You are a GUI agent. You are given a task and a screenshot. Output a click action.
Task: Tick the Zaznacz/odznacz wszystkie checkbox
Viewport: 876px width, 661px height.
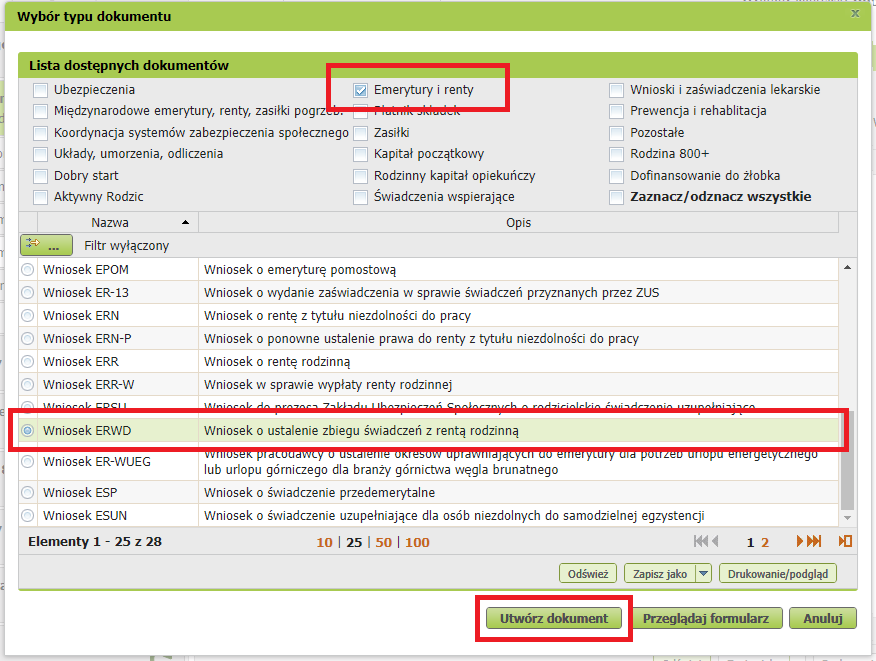point(617,197)
